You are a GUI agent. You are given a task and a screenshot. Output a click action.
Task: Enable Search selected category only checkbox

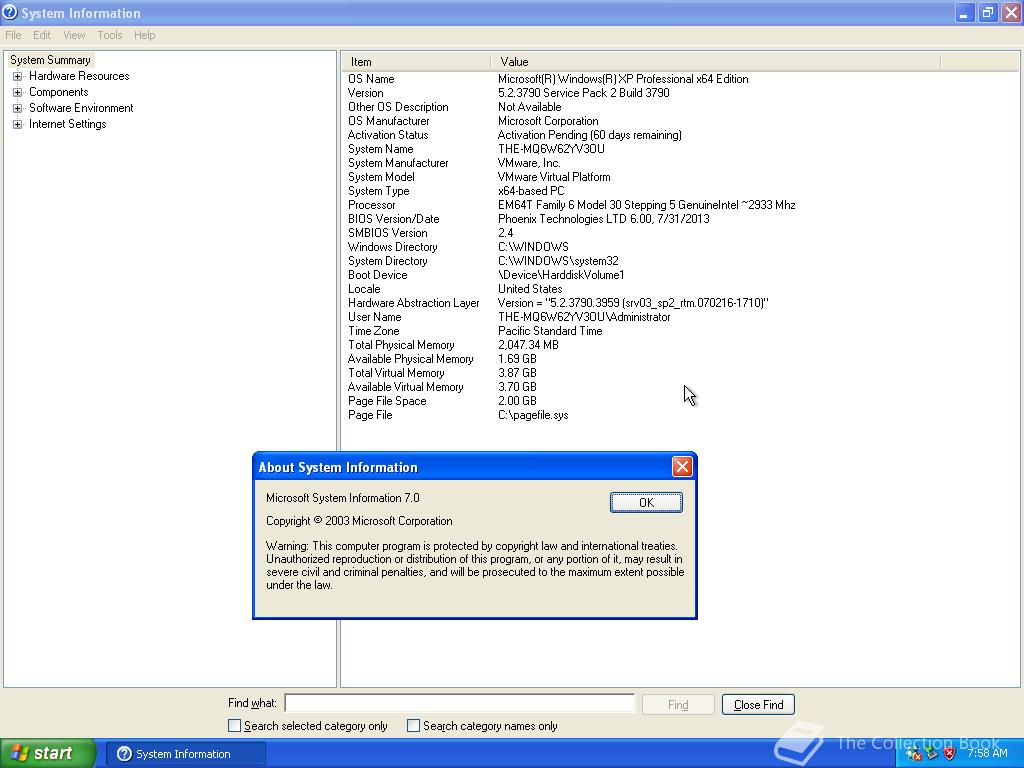[234, 726]
